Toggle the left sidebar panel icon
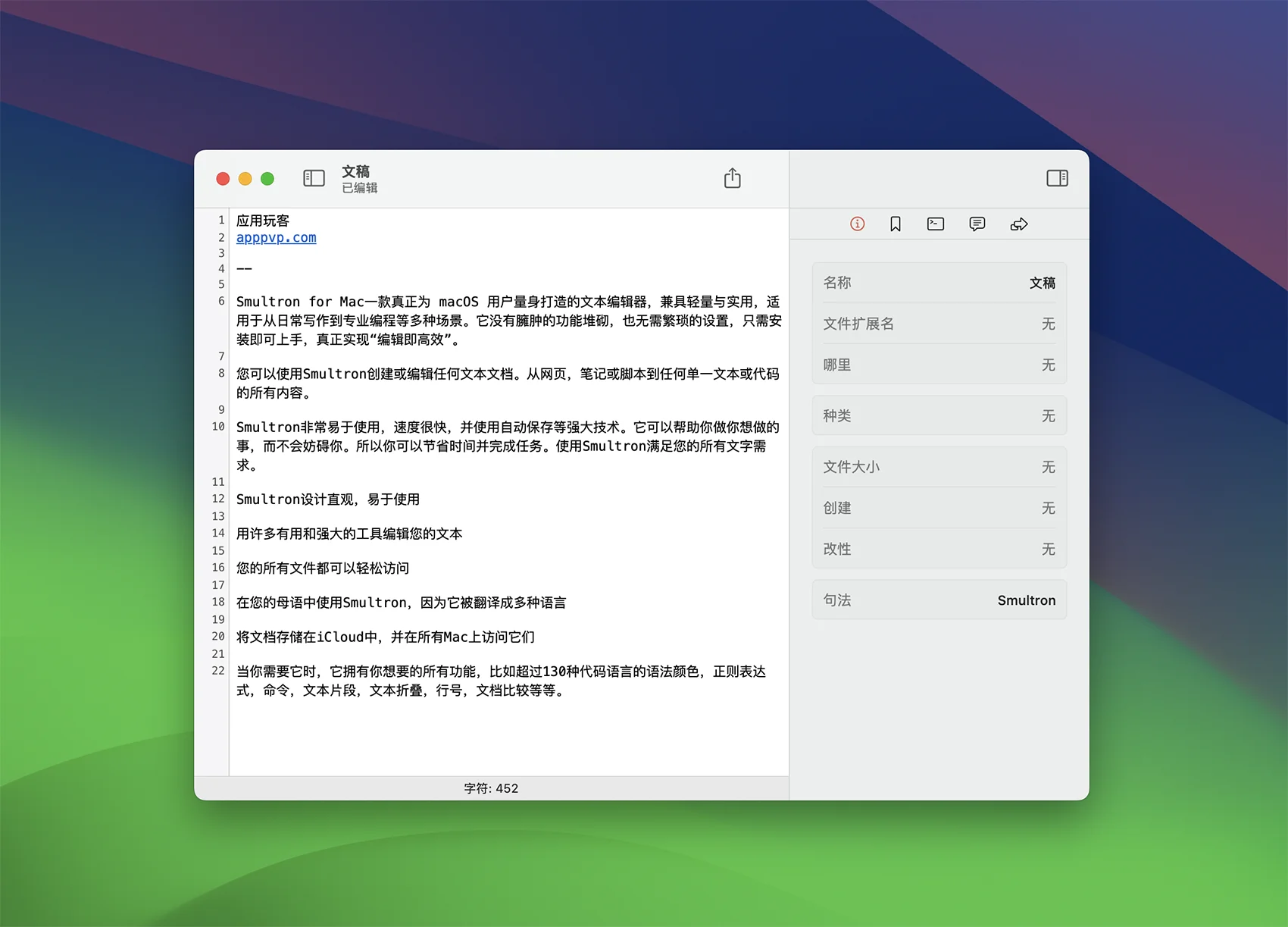 pyautogui.click(x=314, y=178)
